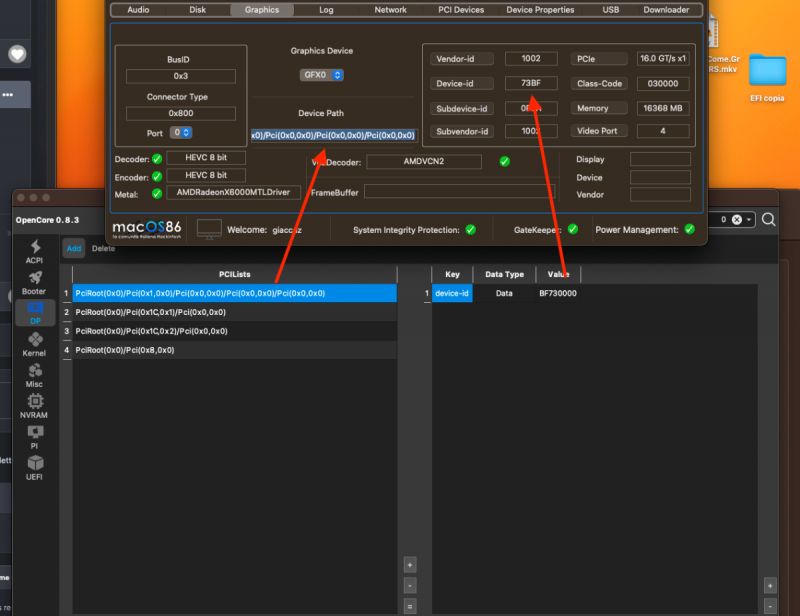800x616 pixels.
Task: Select the first PCILists row ending Pci(0x0,0x0)/Pci(0x0,0x0)
Action: tap(235, 293)
